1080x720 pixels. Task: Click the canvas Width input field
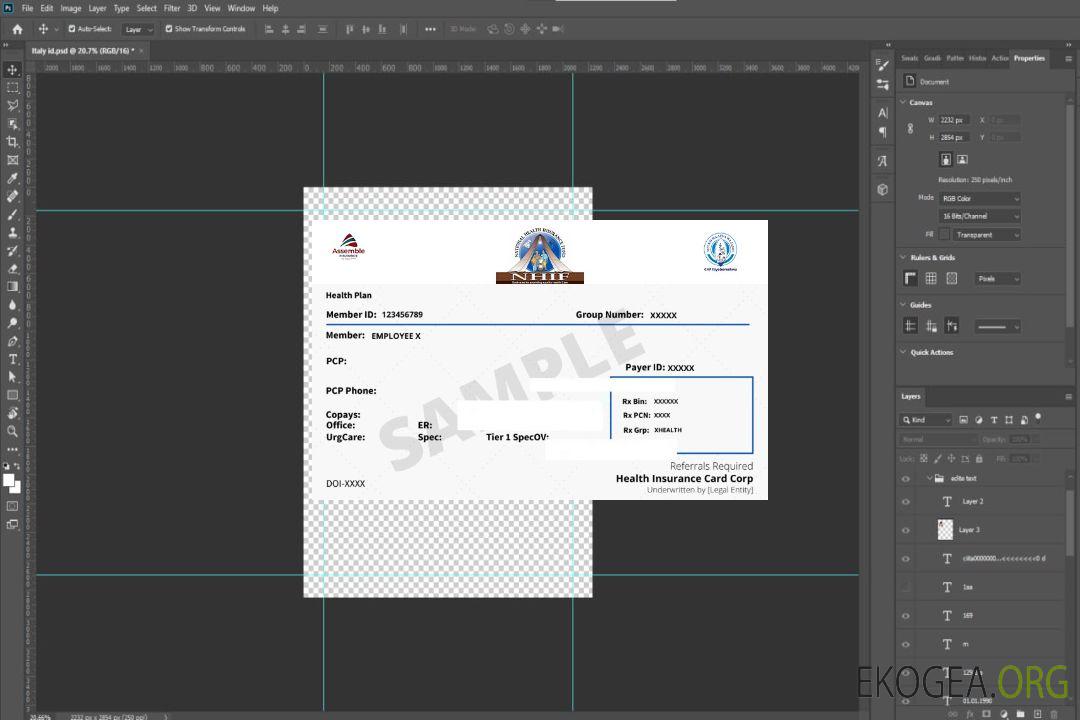point(954,120)
